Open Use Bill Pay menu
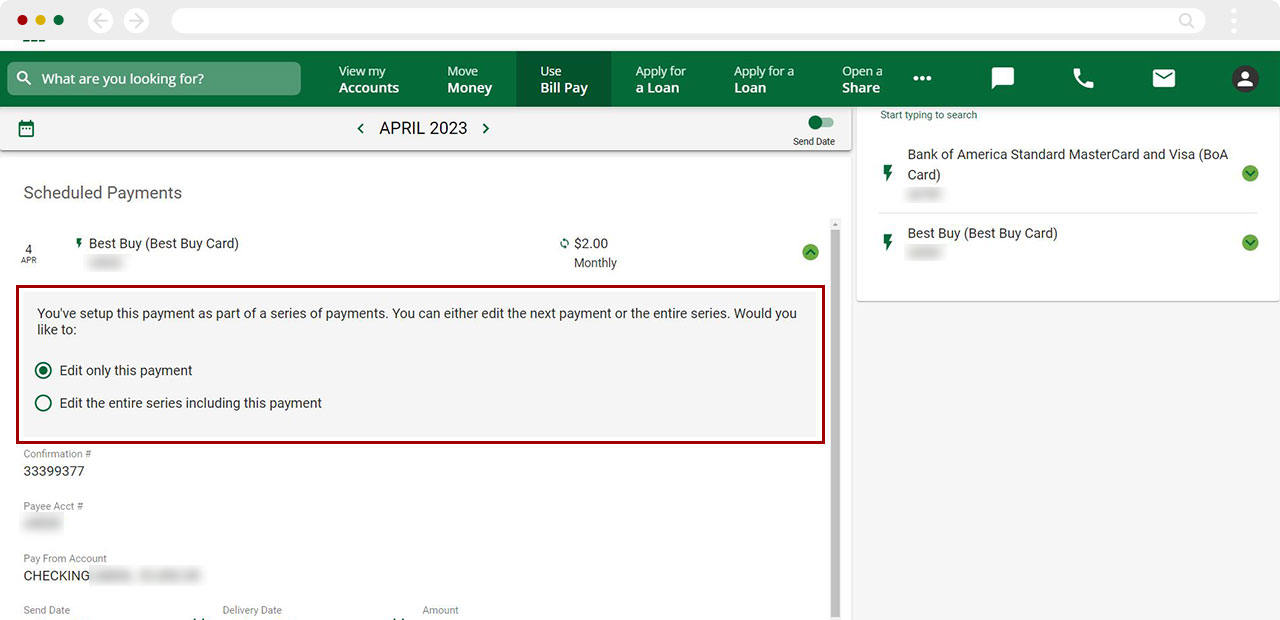 click(563, 79)
